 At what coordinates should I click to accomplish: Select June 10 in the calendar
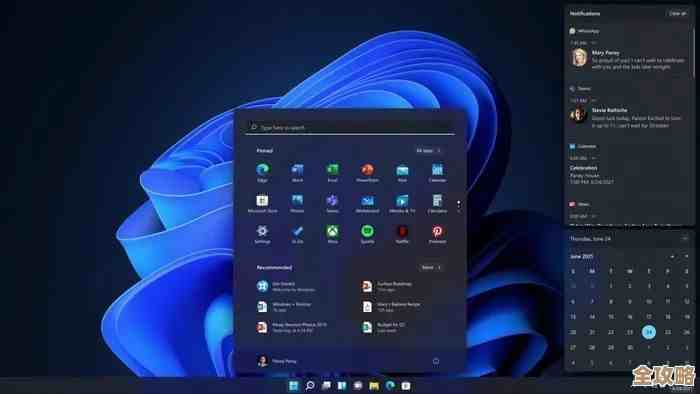(649, 302)
